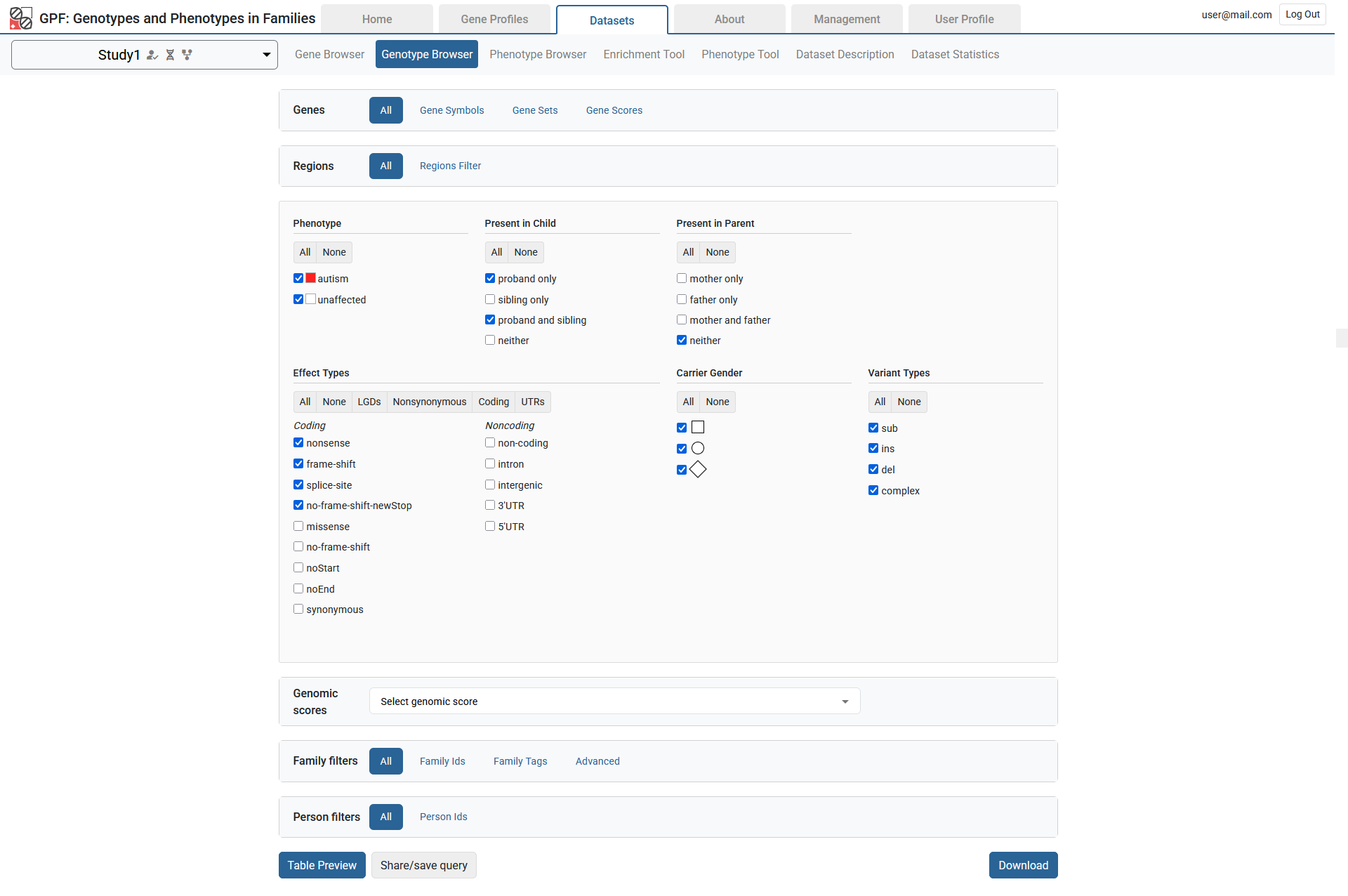Switch to the Phenotype Browser tab
The width and height of the screenshot is (1348, 896).
pos(538,54)
